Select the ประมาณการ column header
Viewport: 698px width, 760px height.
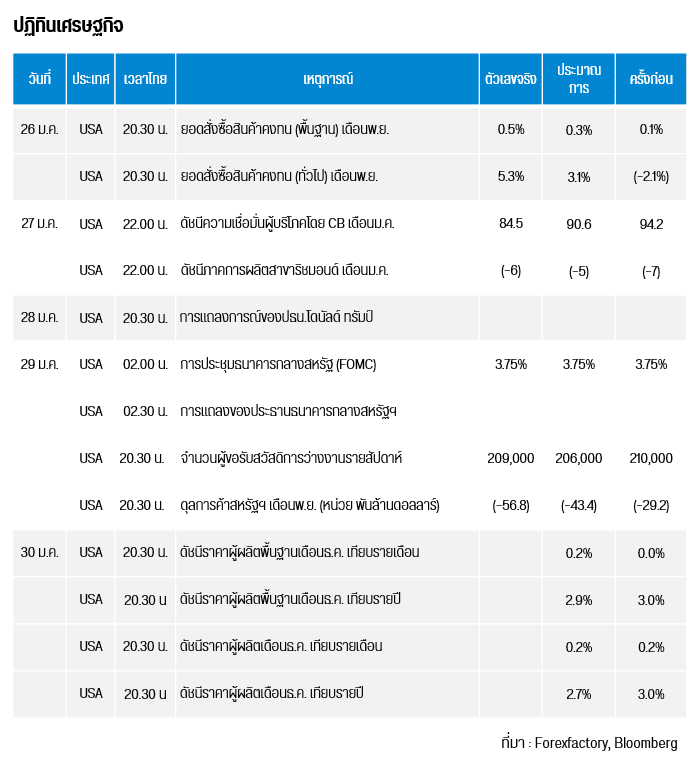pyautogui.click(x=578, y=78)
